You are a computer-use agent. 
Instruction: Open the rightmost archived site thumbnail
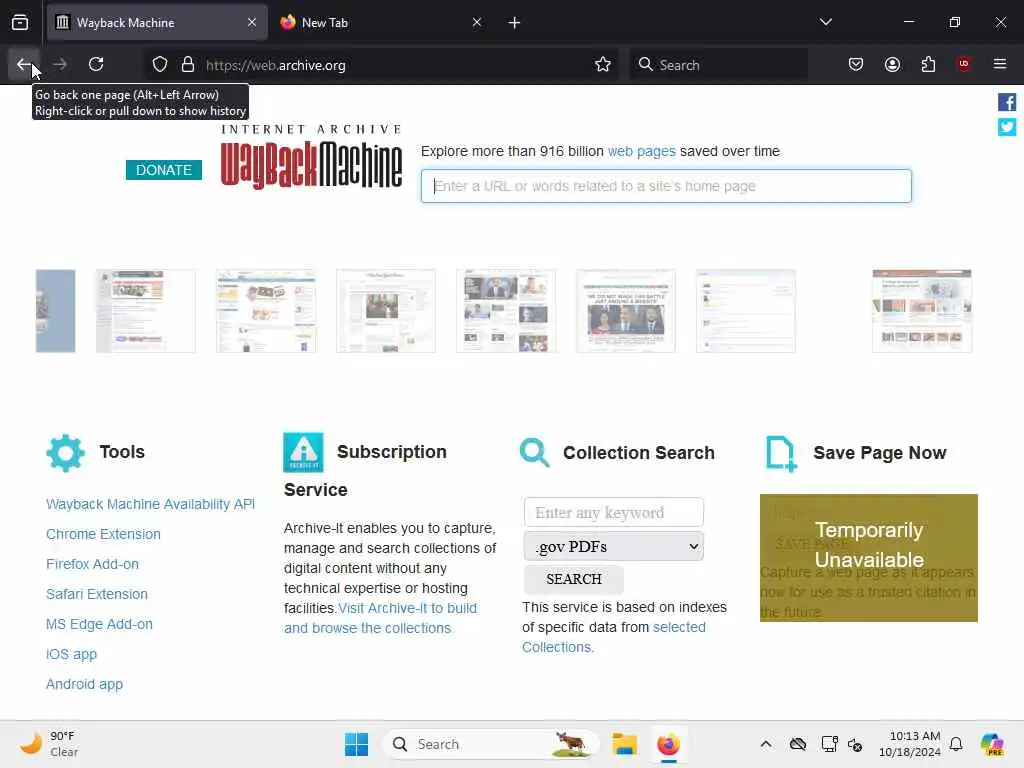[921, 311]
